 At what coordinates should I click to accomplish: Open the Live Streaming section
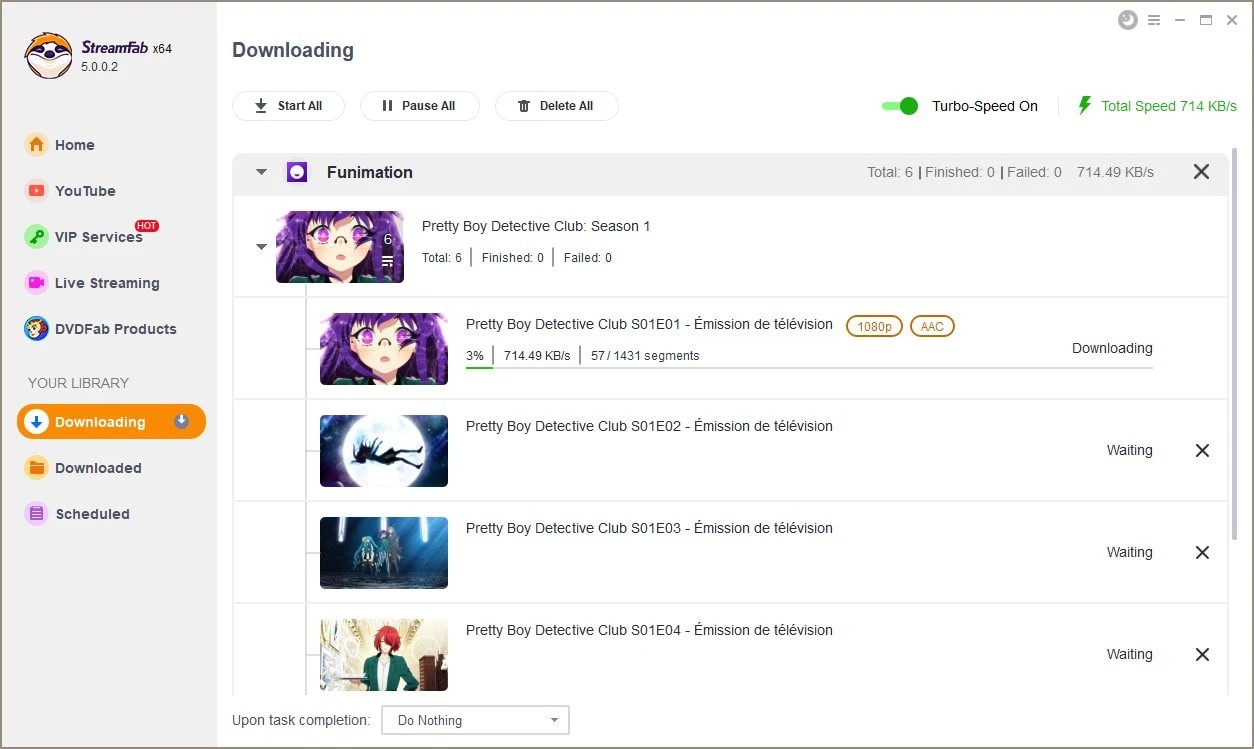(36, 283)
